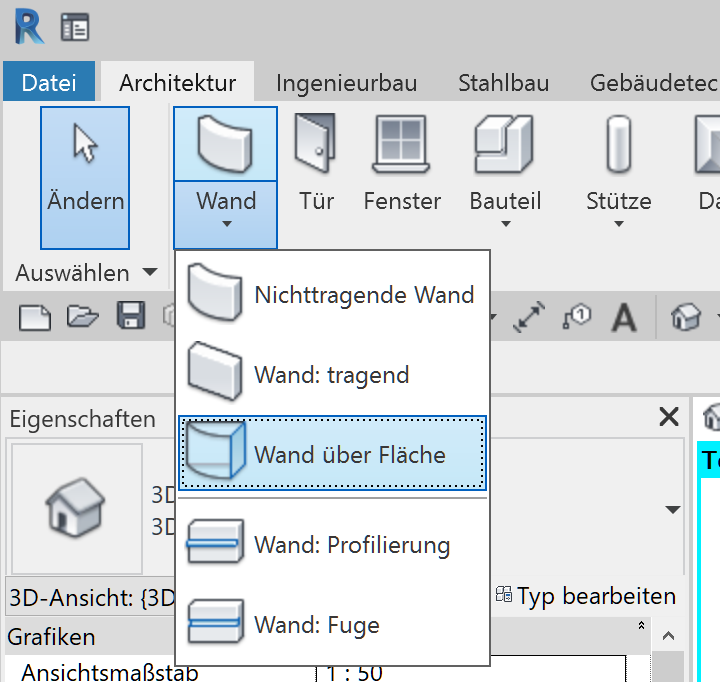Click the Open folder icon in toolbar
Viewport: 720px width, 682px height.
(x=83, y=318)
